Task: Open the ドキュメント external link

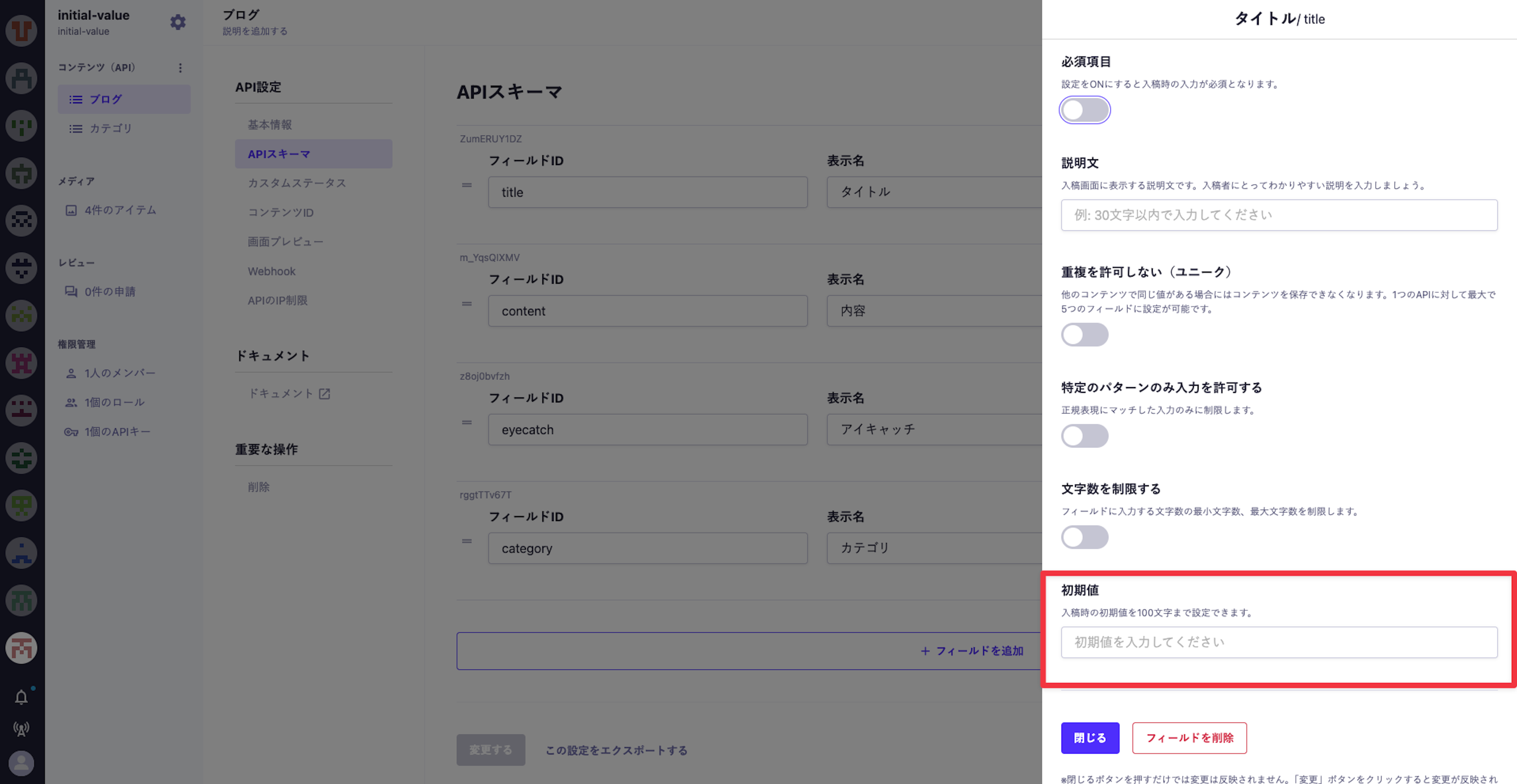Action: (x=289, y=394)
